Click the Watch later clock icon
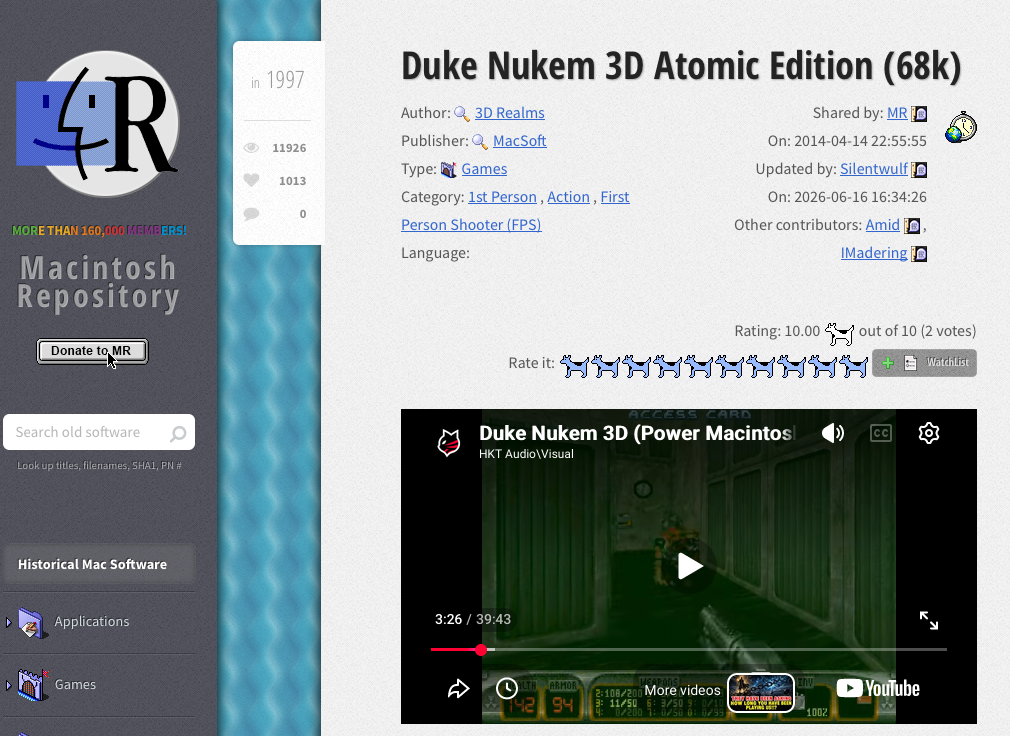 tap(507, 688)
